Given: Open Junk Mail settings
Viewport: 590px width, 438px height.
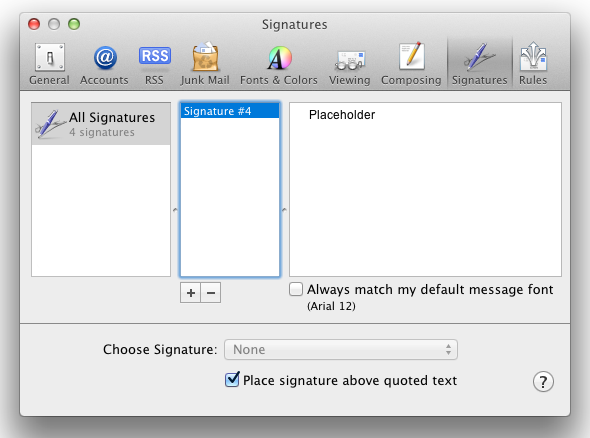Looking at the screenshot, I should [x=205, y=64].
